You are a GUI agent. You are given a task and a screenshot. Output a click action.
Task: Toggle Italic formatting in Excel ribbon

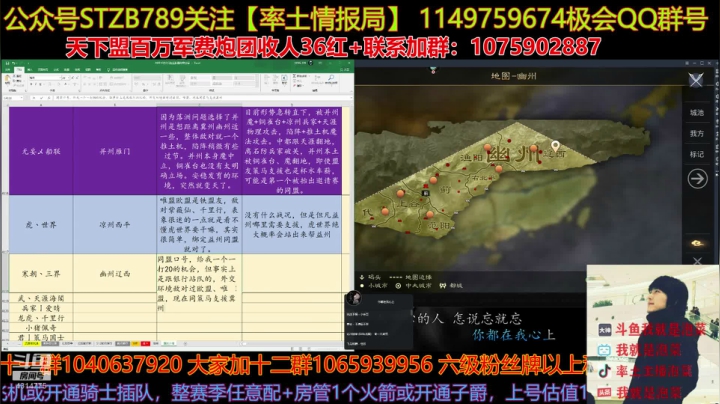tap(36, 84)
